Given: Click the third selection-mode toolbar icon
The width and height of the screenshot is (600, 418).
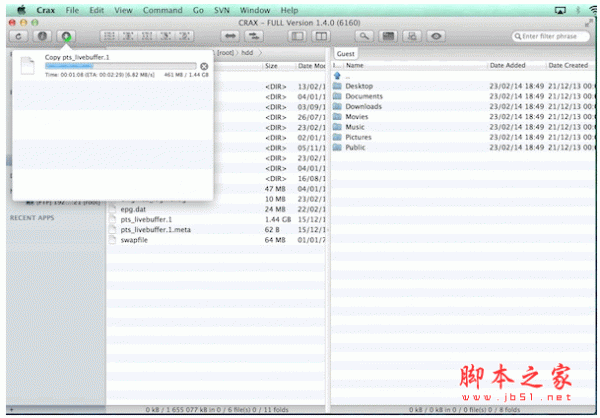Looking at the screenshot, I should pos(147,36).
